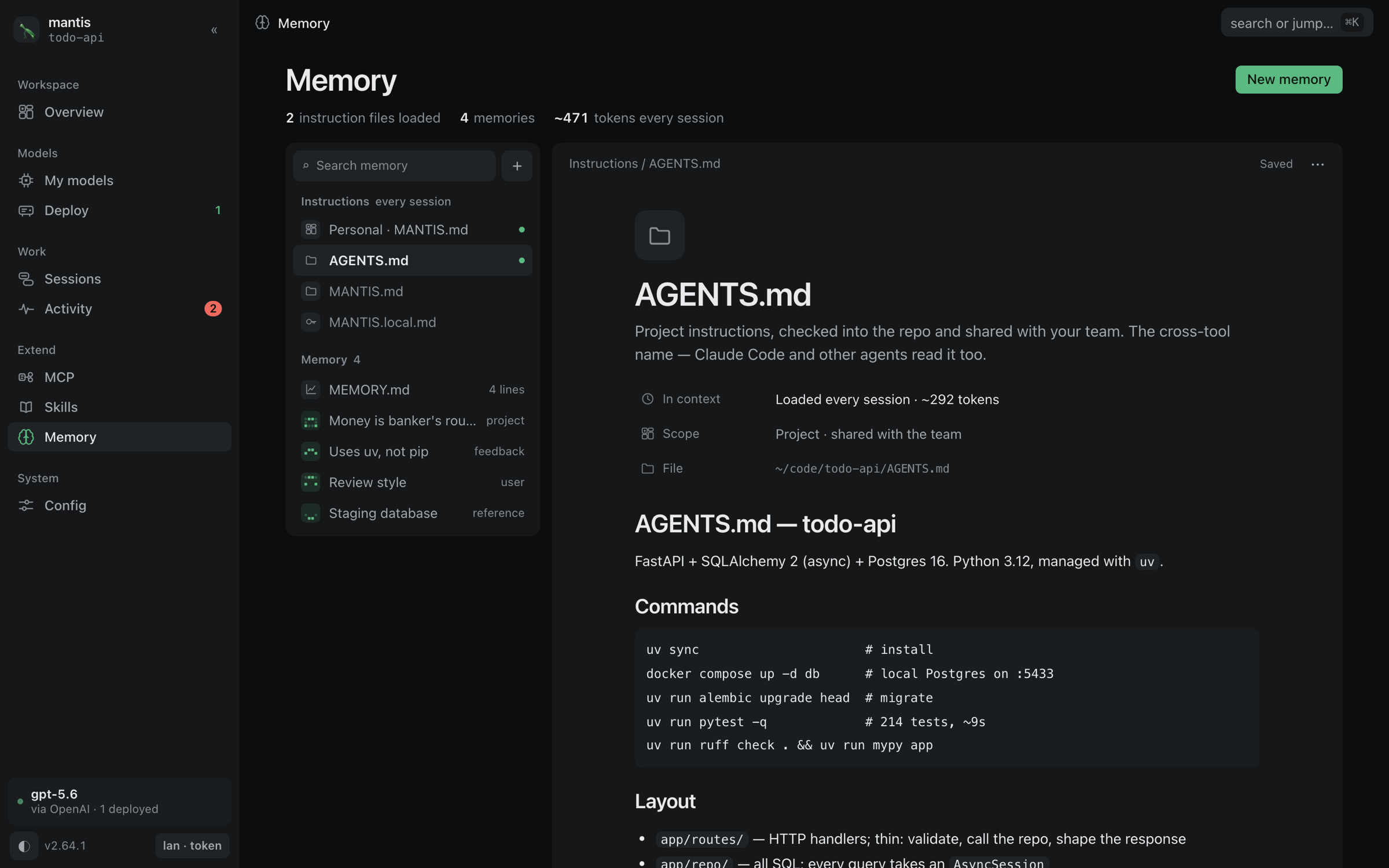This screenshot has height=868, width=1389.
Task: Open Sessions icon in sidebar
Action: click(26, 279)
